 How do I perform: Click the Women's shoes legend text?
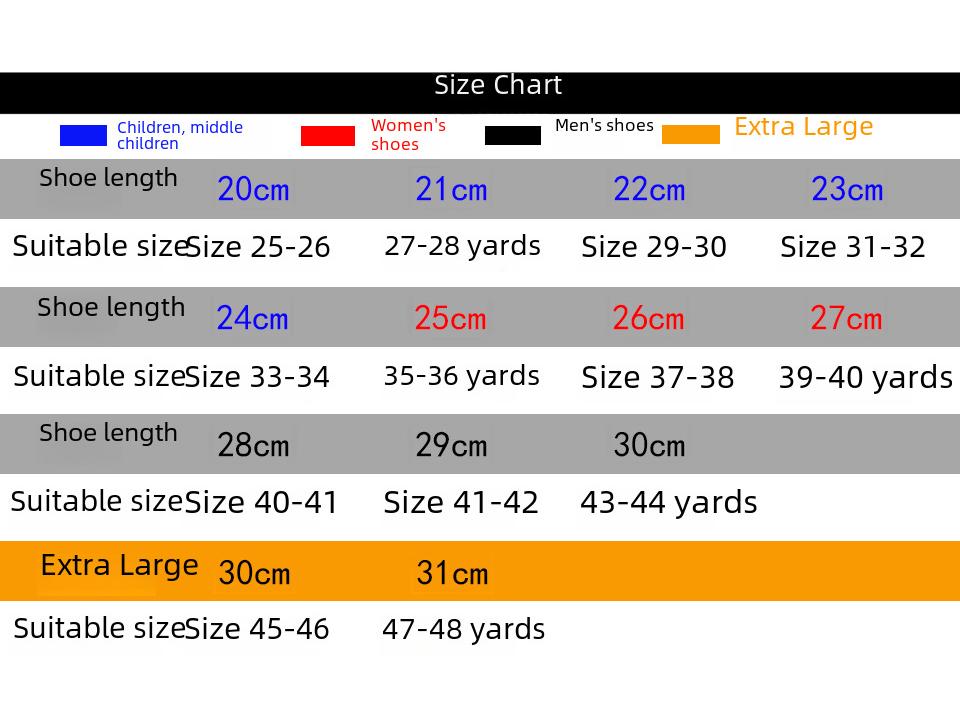point(408,135)
